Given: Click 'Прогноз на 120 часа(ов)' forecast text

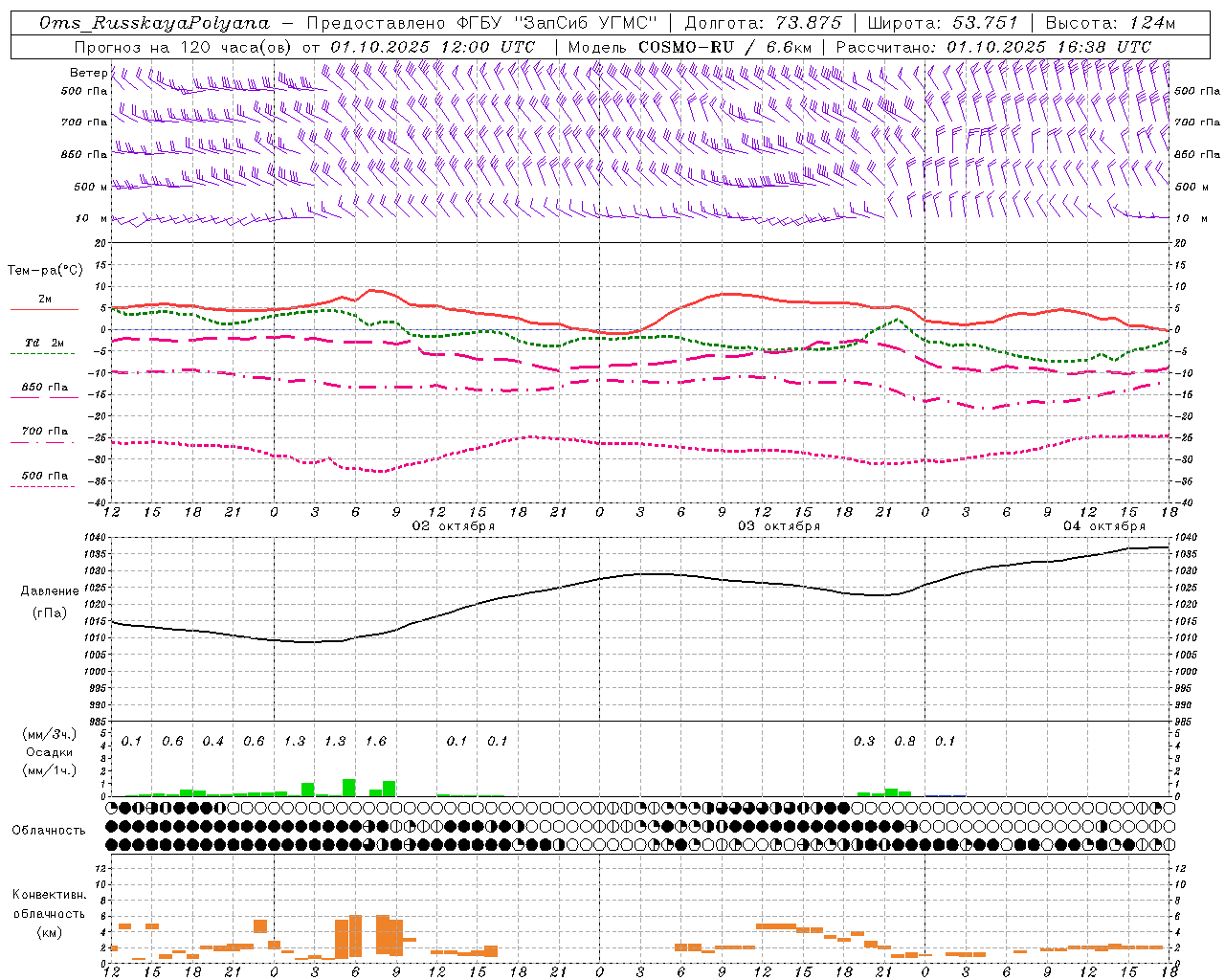Looking at the screenshot, I should [x=185, y=47].
